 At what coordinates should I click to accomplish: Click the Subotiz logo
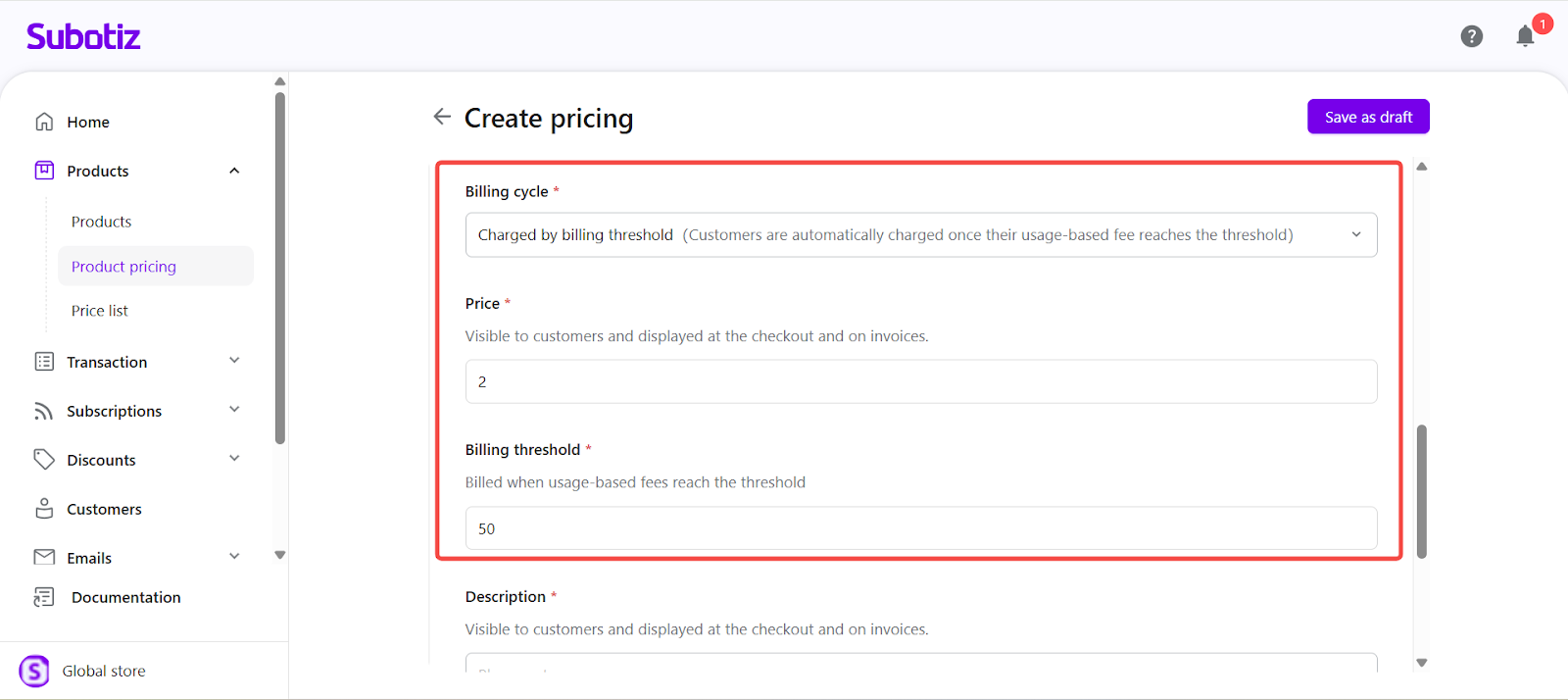[x=83, y=36]
